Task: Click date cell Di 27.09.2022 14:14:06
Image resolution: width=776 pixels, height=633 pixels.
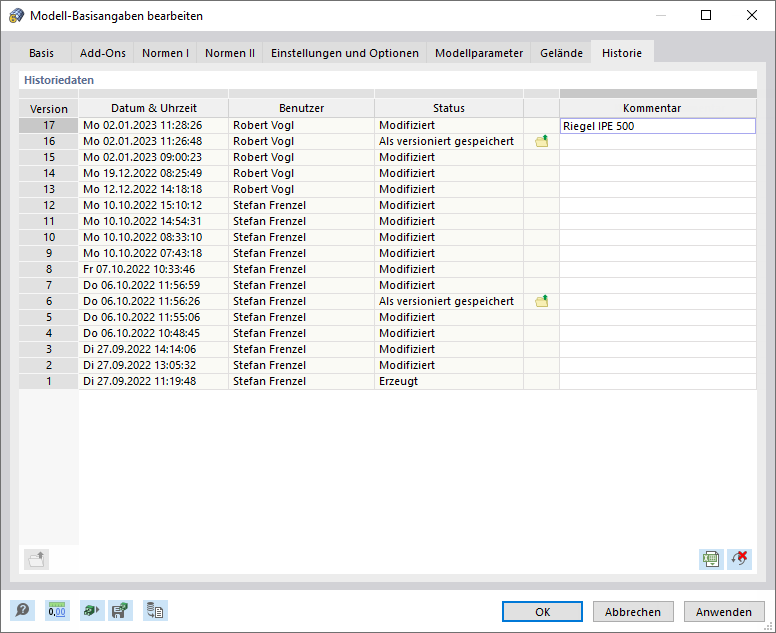Action: click(x=153, y=349)
